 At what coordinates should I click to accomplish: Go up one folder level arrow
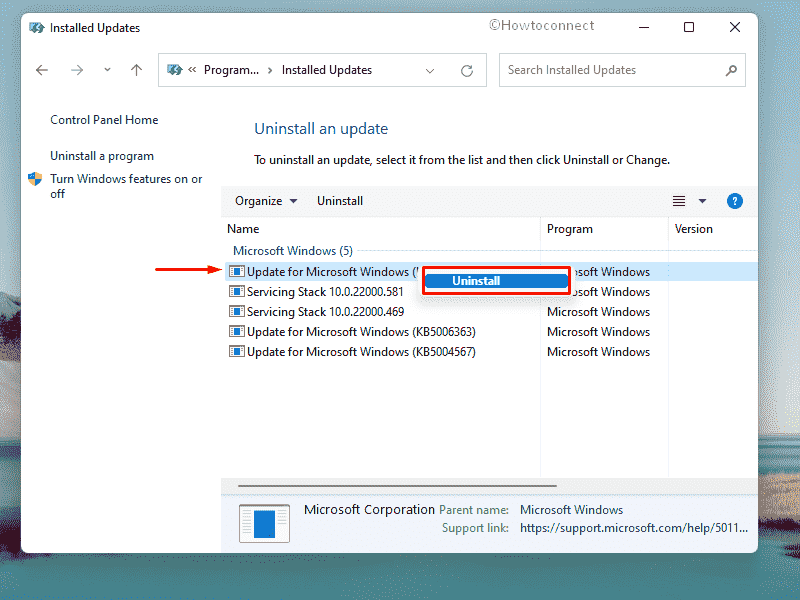coord(136,70)
